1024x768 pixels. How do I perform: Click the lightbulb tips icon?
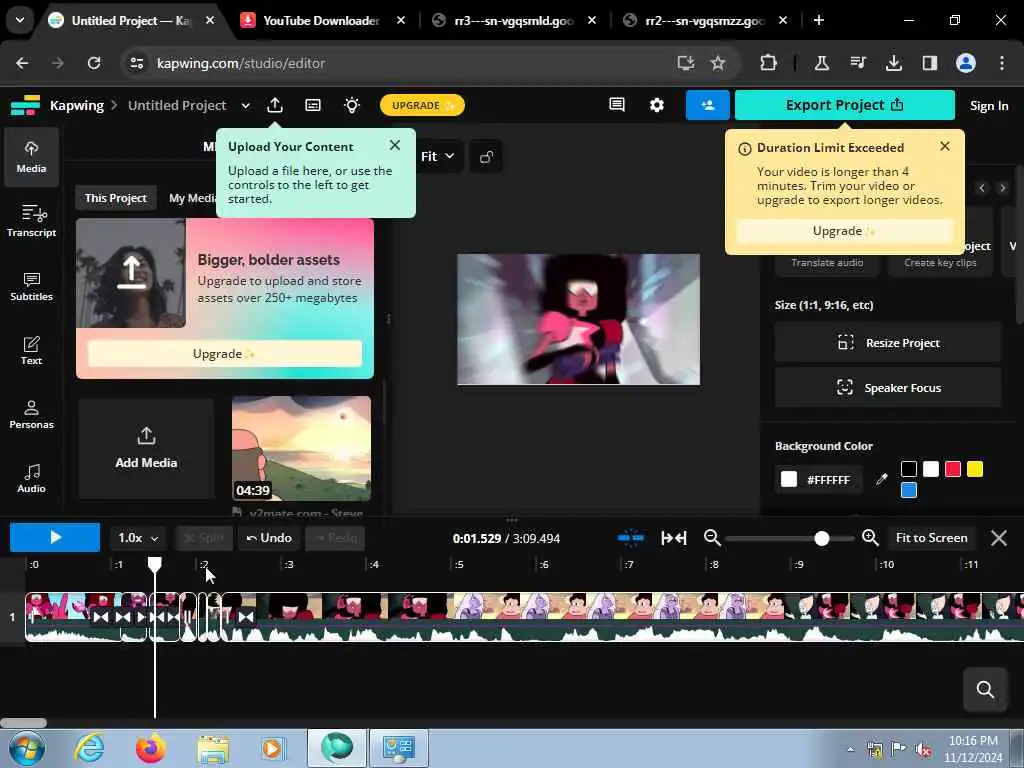point(352,105)
